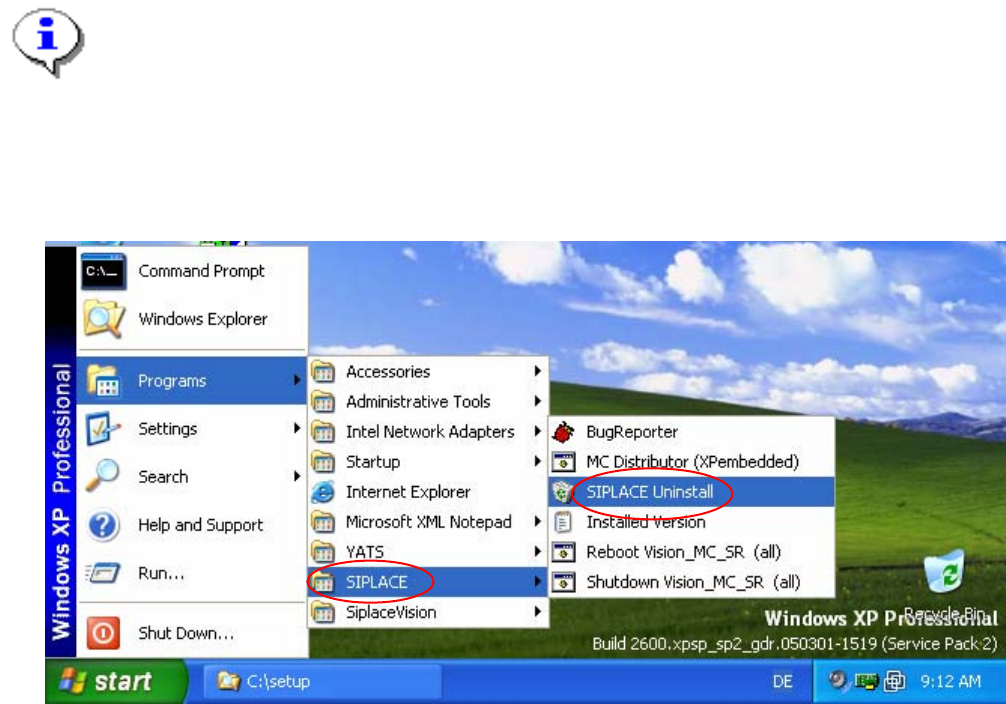Click the Startup folder icon

pos(323,462)
